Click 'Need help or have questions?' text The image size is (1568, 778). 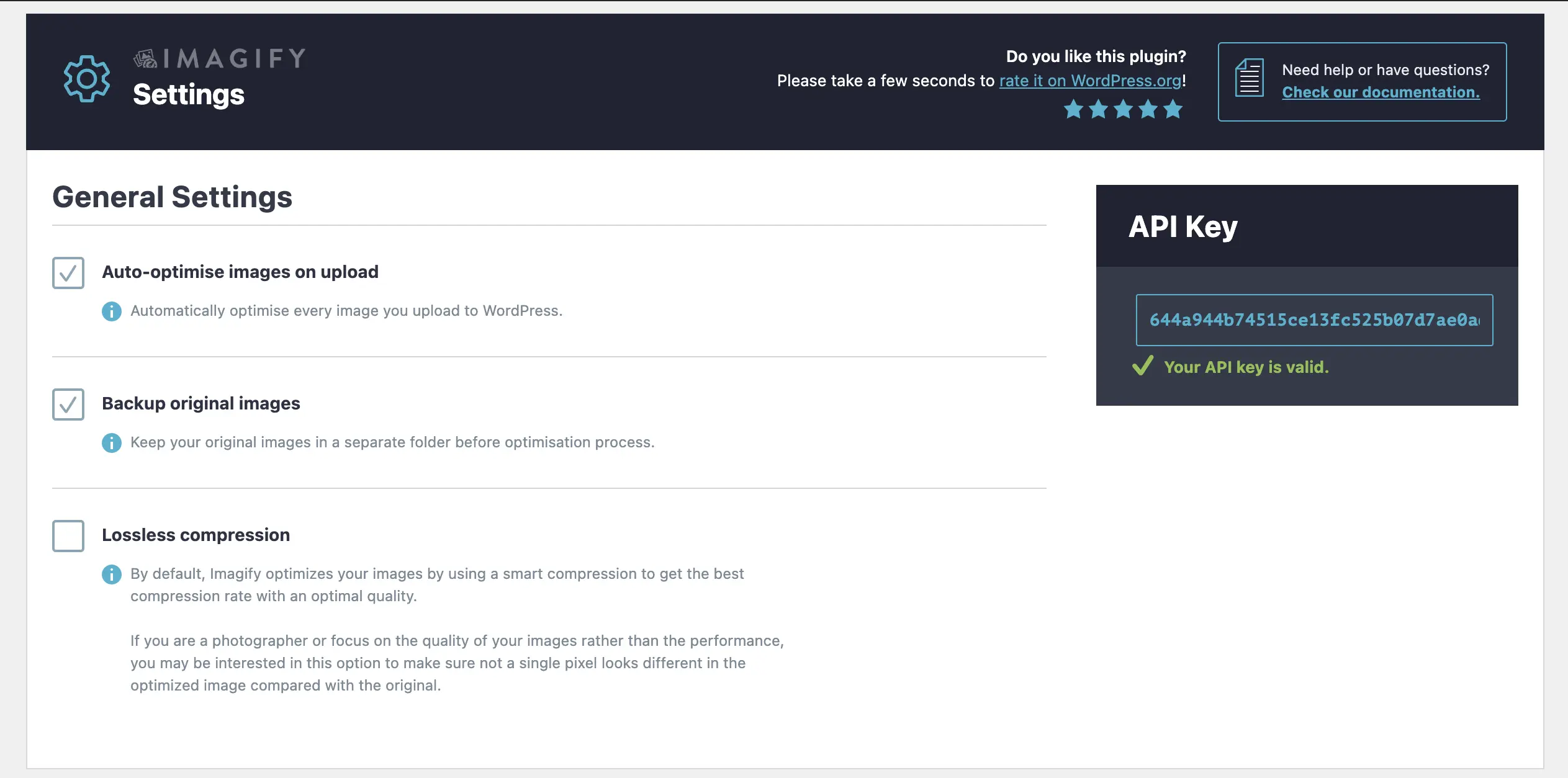[x=1386, y=70]
